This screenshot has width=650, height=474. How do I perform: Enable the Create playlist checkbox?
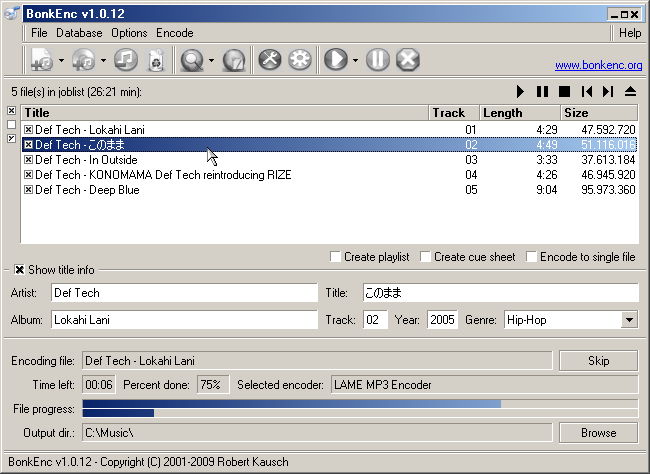coord(336,257)
